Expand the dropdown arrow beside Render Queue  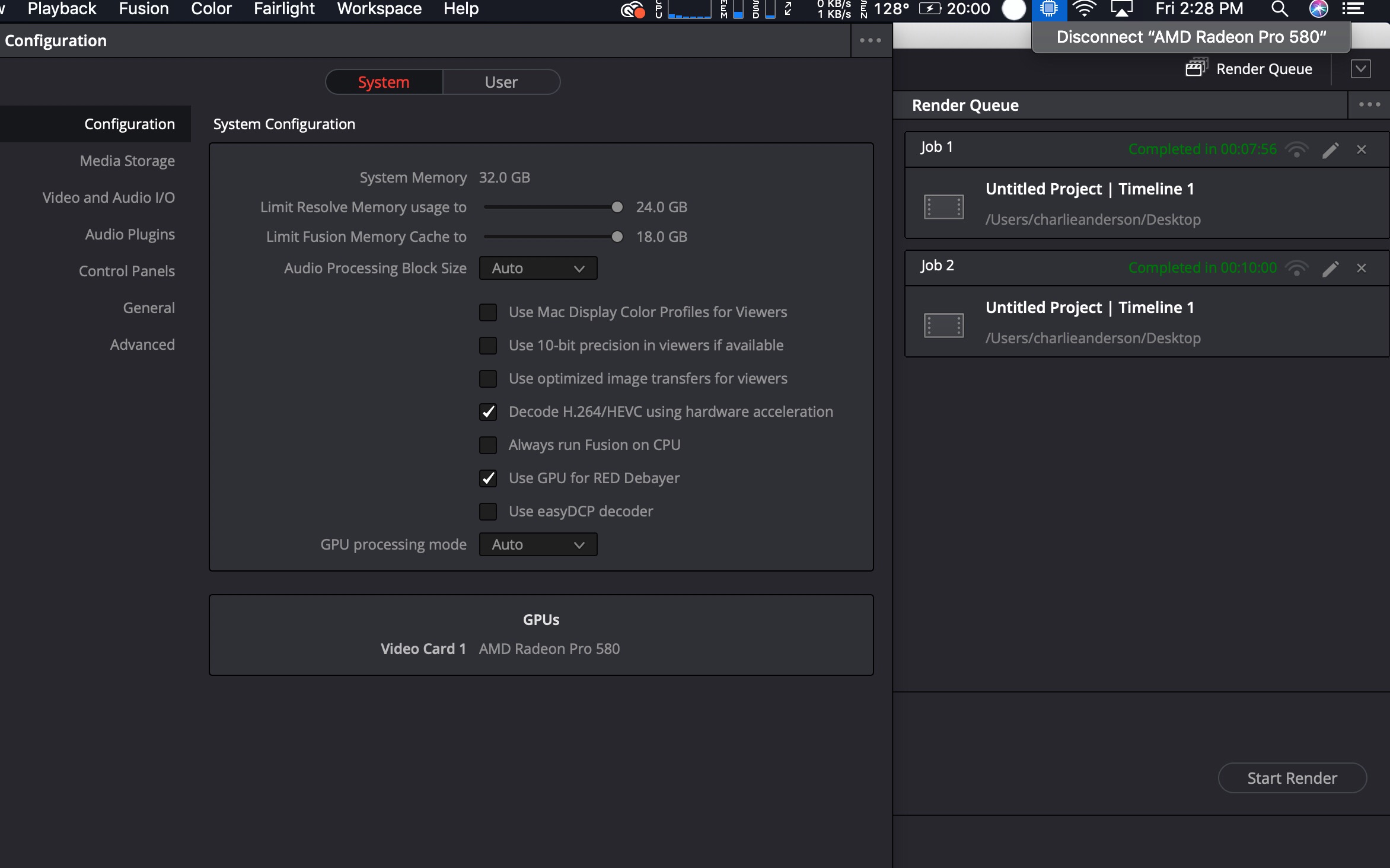point(1361,69)
